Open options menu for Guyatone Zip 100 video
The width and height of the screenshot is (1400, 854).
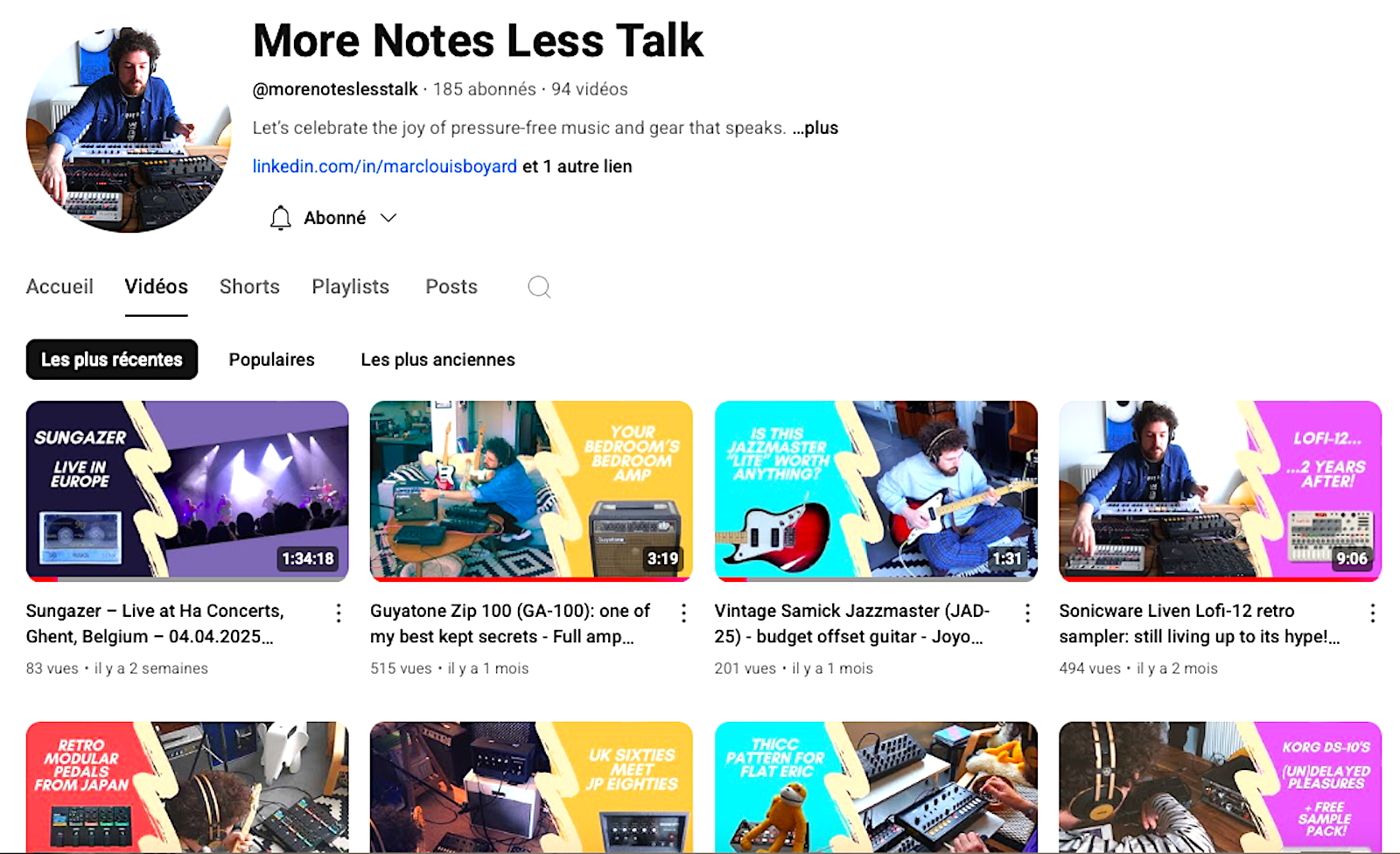pyautogui.click(x=683, y=612)
